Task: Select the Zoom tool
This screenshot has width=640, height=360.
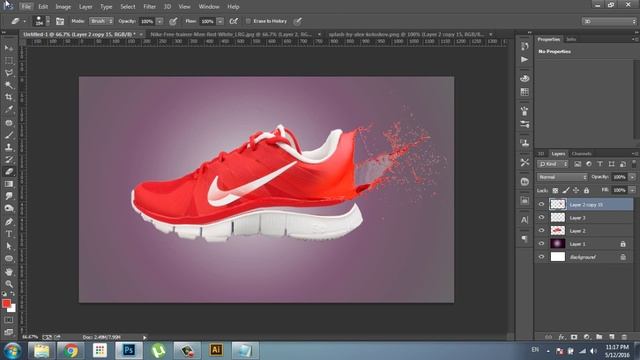Action: click(9, 284)
